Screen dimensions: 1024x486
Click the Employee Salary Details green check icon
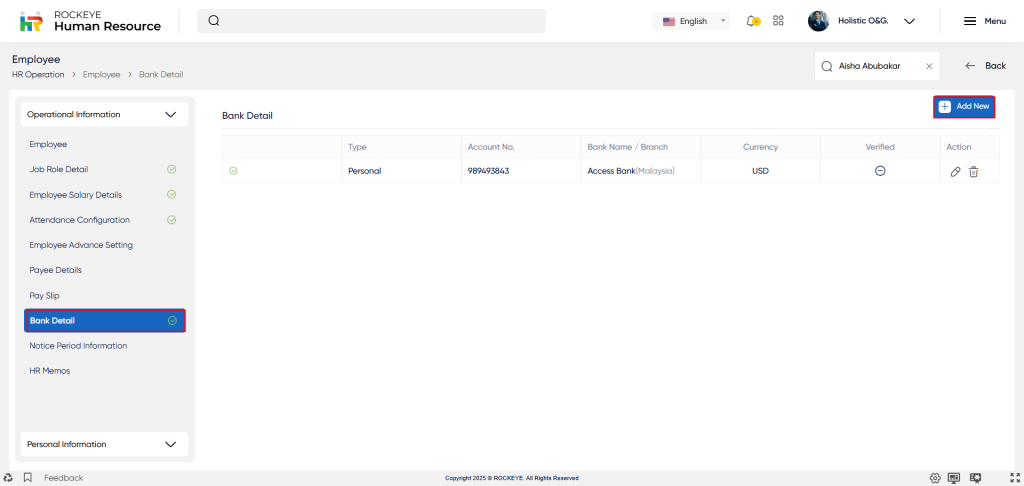172,195
